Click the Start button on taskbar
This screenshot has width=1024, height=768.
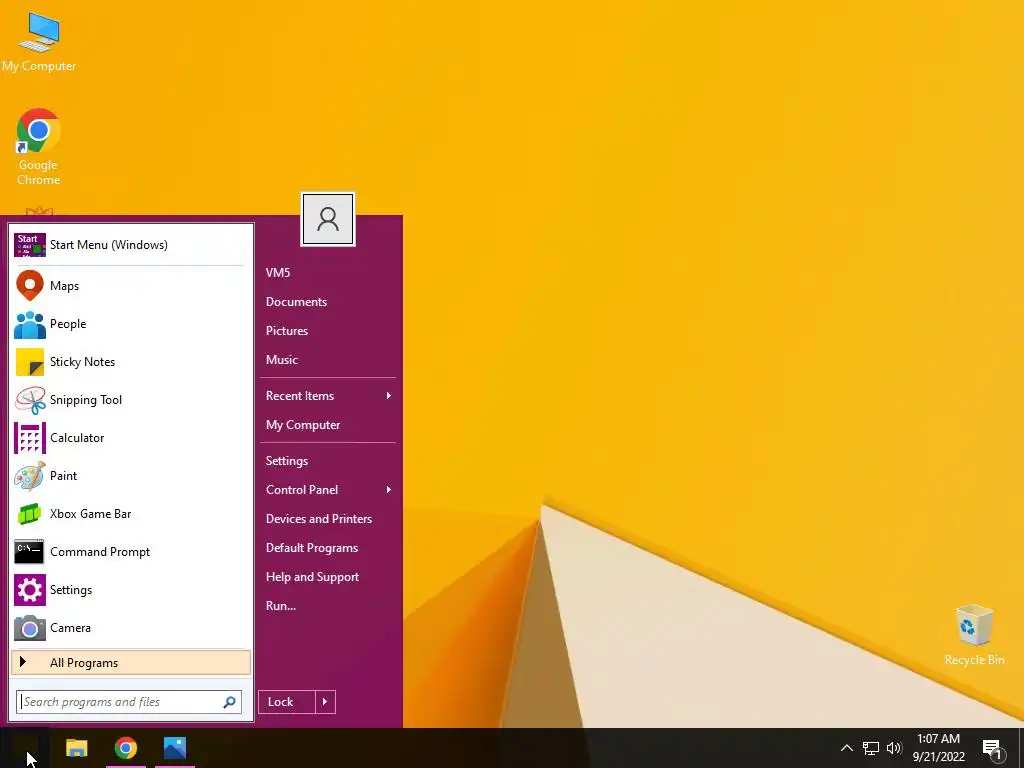coord(25,748)
